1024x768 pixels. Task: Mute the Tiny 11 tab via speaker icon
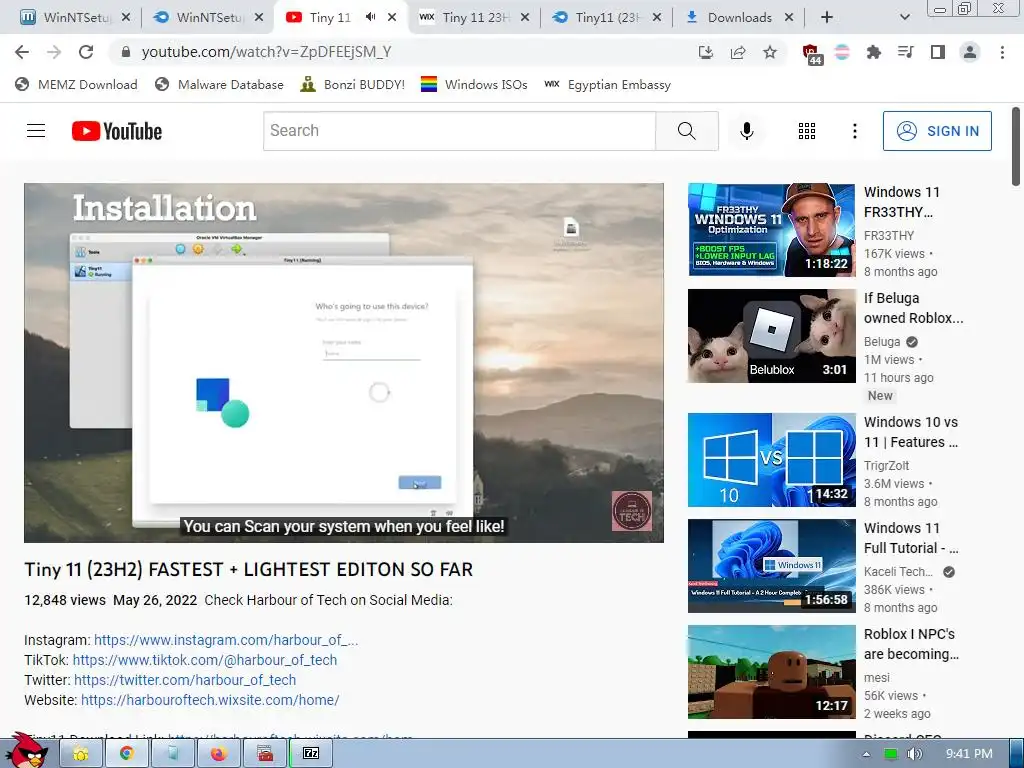click(x=370, y=18)
